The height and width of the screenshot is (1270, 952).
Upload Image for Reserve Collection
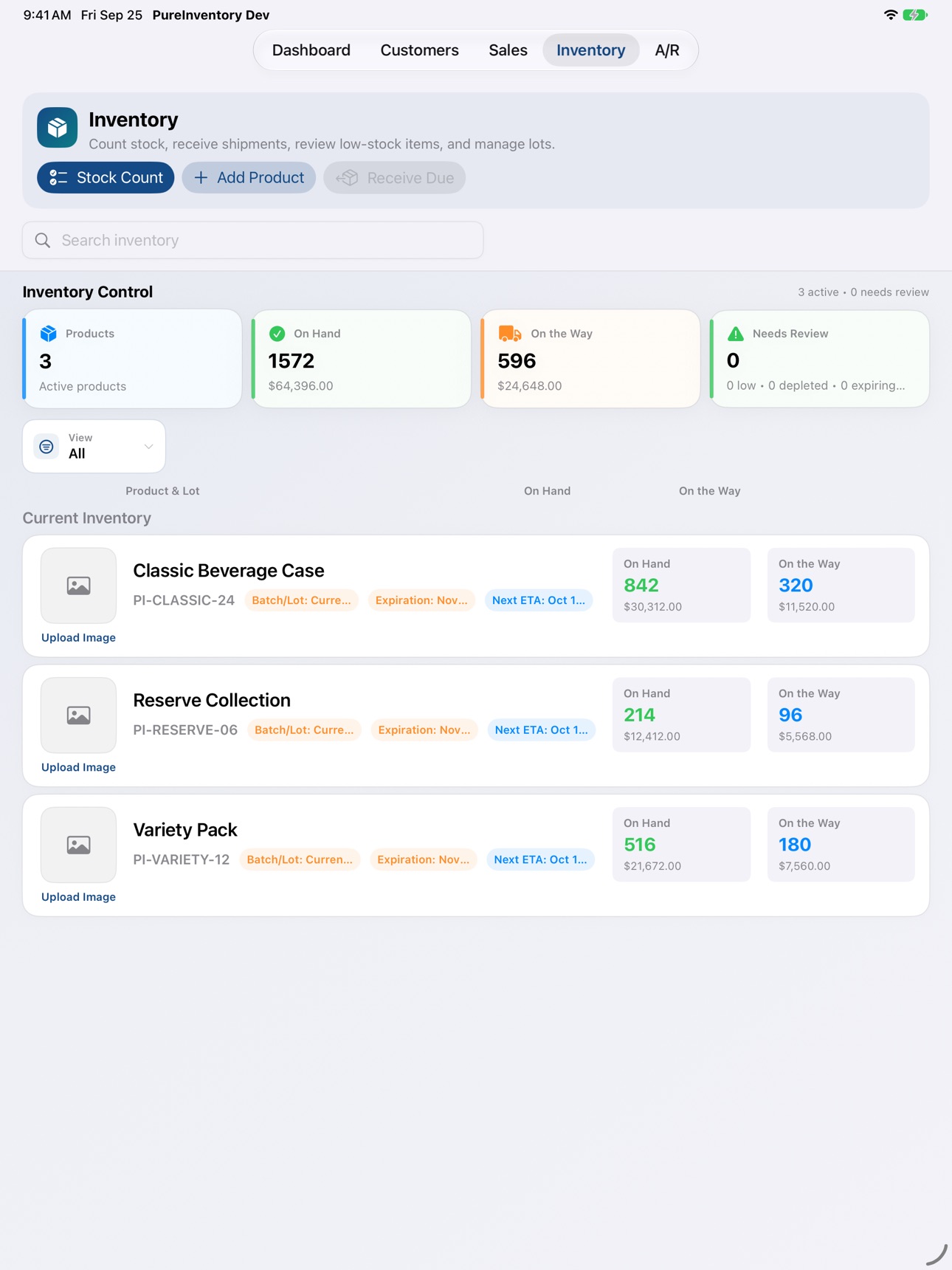(79, 768)
